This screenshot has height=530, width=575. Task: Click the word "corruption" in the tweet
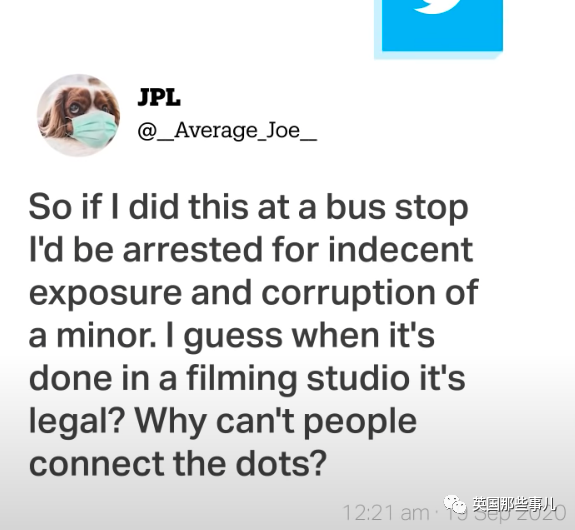tap(348, 293)
